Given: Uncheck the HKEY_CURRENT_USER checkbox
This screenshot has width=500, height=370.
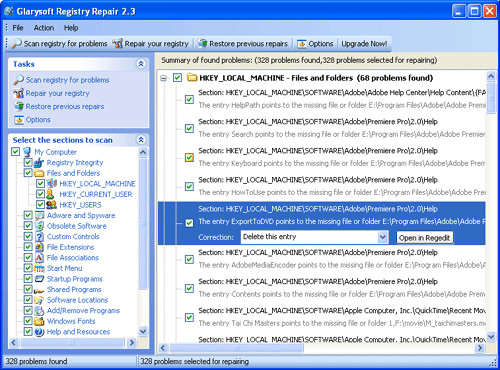Looking at the screenshot, I should (40, 194).
